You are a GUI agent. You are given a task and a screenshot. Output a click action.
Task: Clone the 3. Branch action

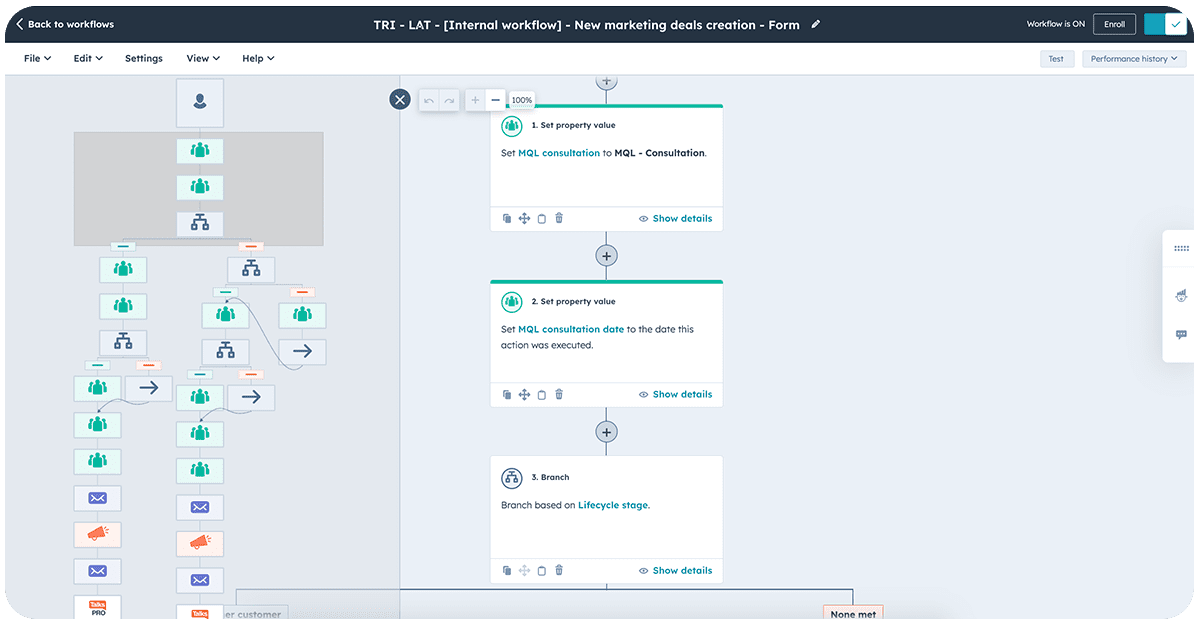[x=507, y=570]
